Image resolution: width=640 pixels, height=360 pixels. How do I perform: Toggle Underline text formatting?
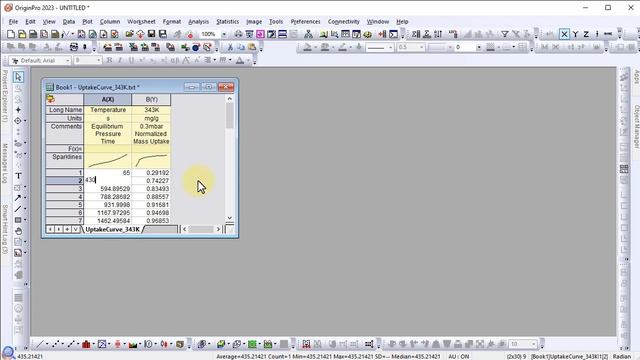[x=131, y=60]
